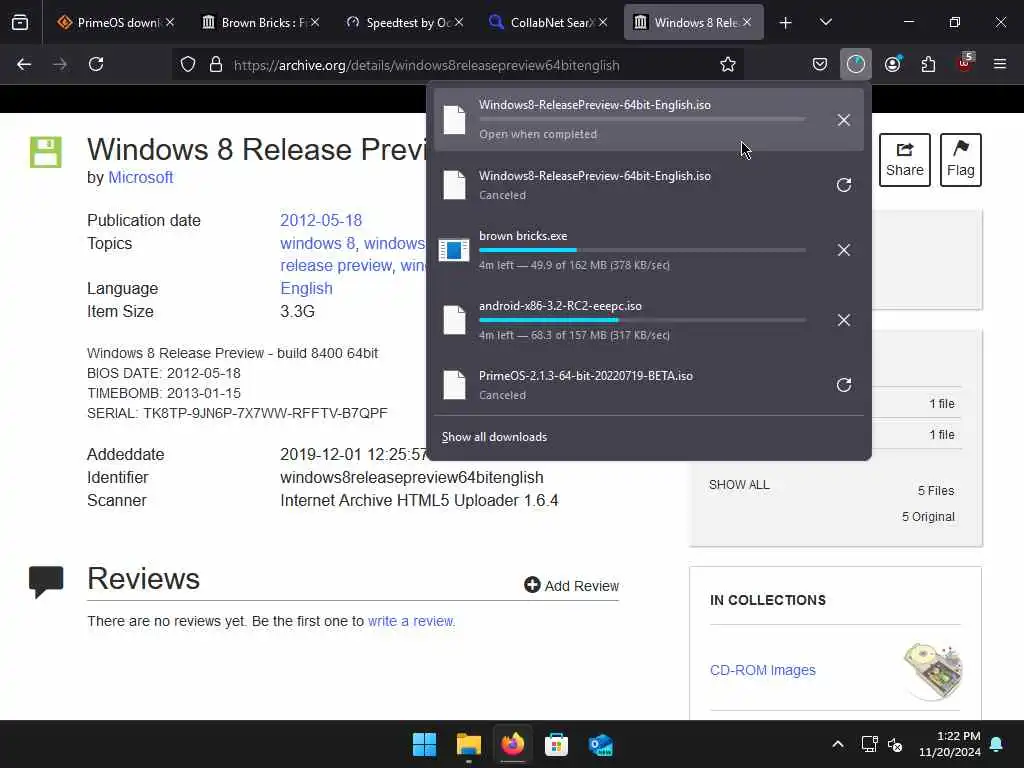
Task: Close the Speedtest tab
Action: click(459, 22)
